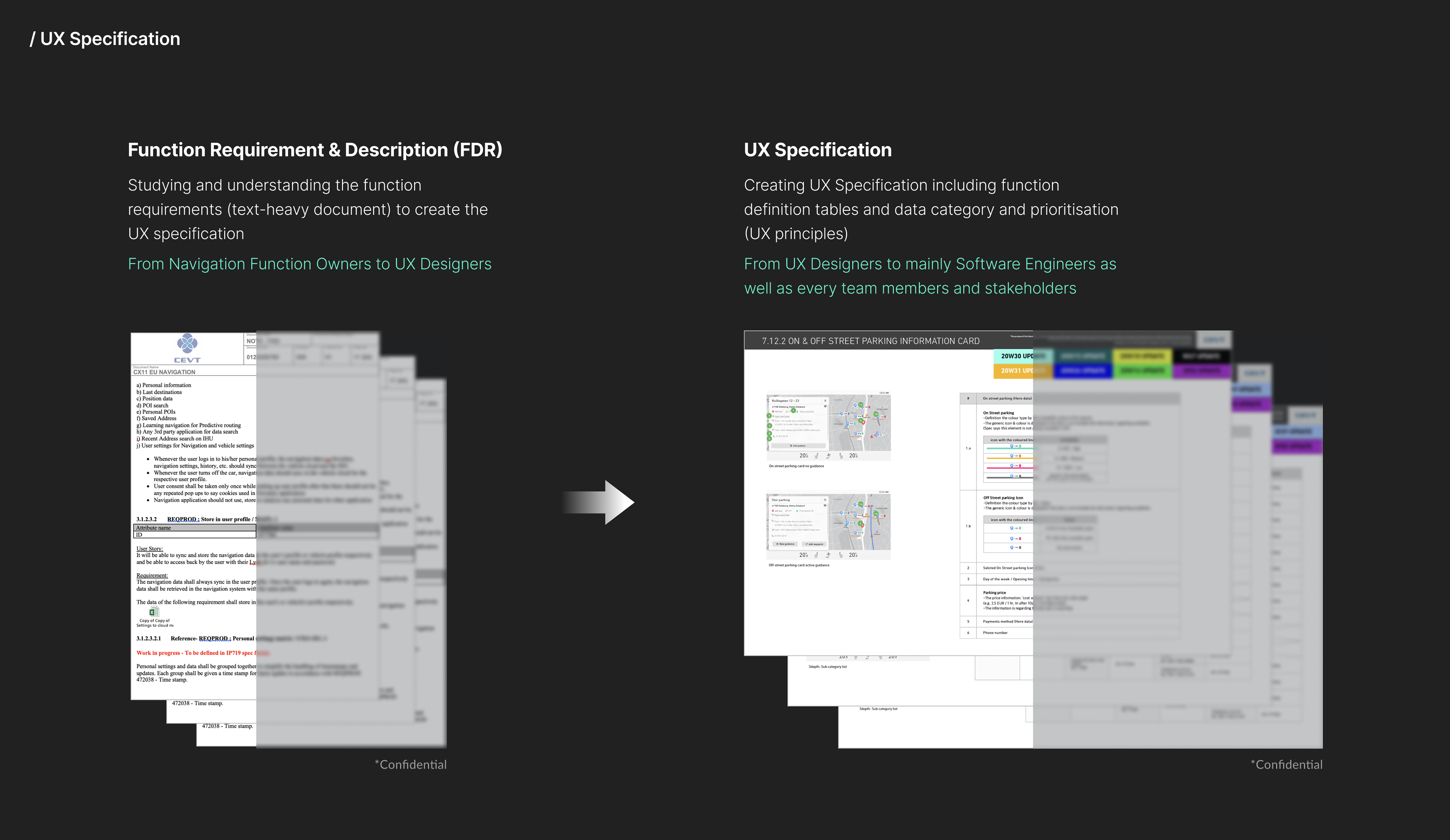Click "g) Learning navigation for Predictive routing"

pyautogui.click(x=189, y=425)
